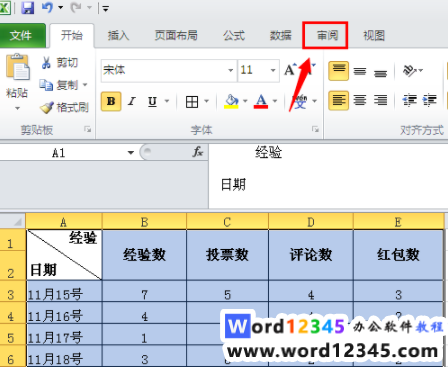The width and height of the screenshot is (448, 367).
Task: Apply the yellow Fill Color bucket
Action: click(231, 101)
